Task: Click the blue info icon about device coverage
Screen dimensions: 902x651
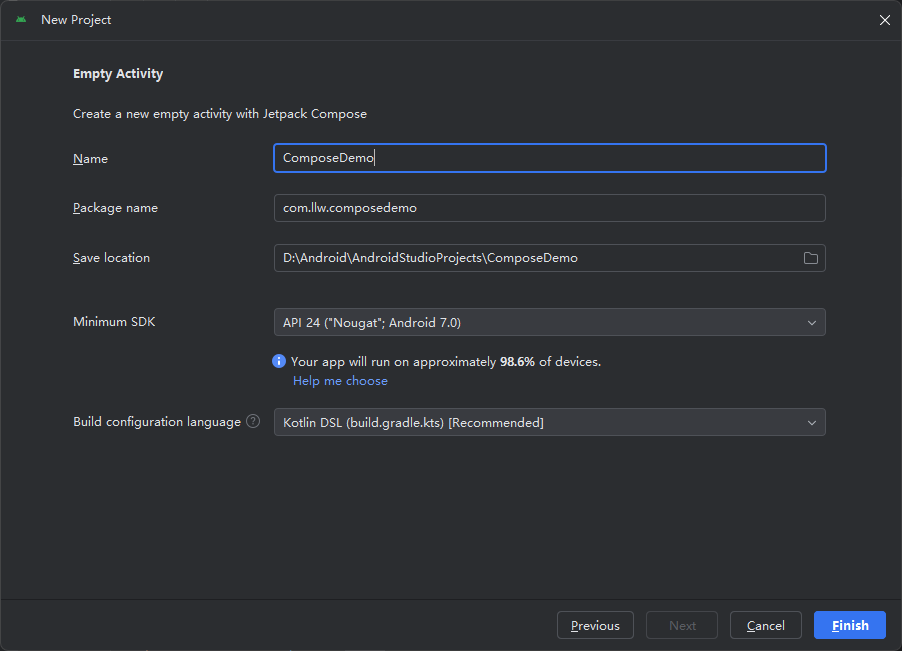Action: coord(279,361)
